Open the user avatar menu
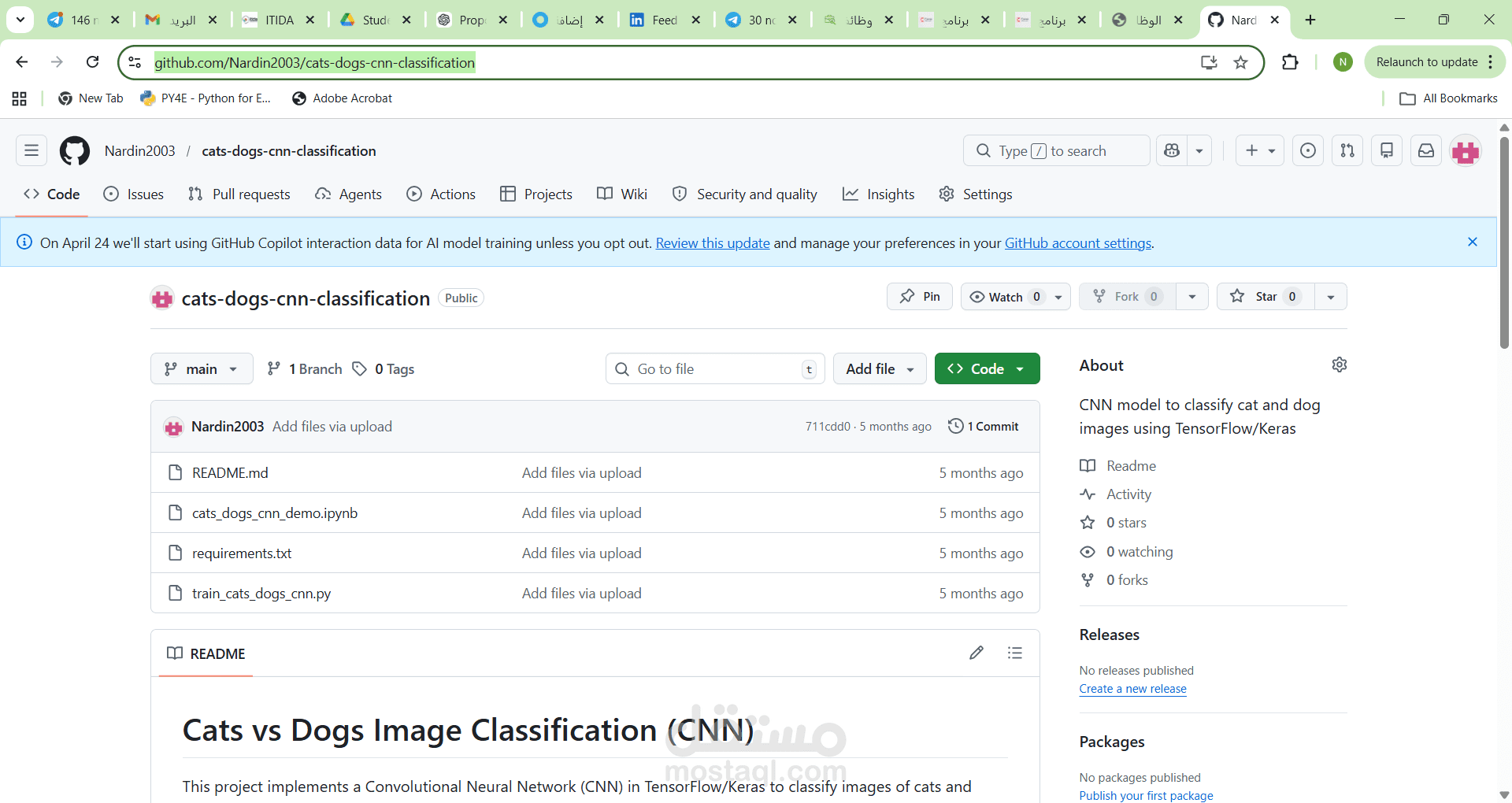The image size is (1512, 803). coord(1466,150)
